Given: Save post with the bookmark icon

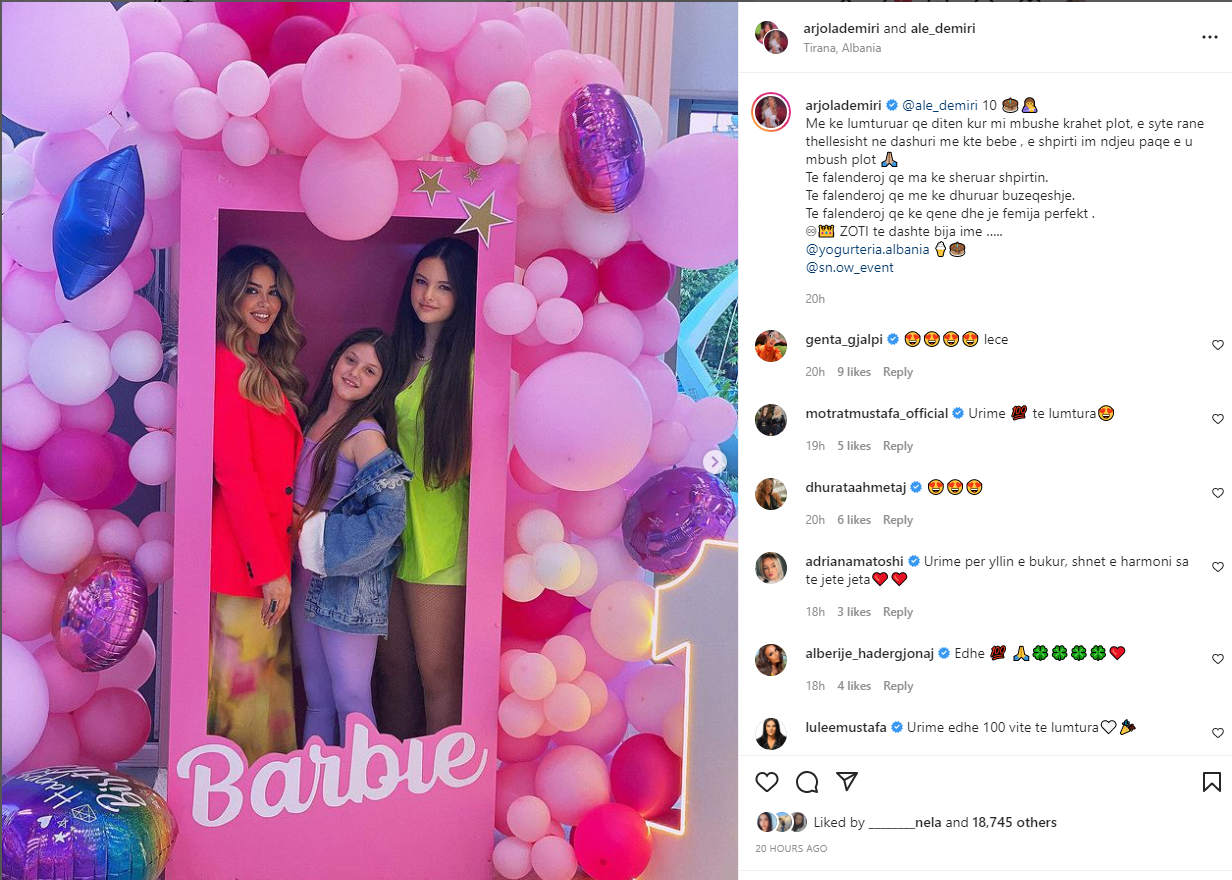Looking at the screenshot, I should 1211,782.
